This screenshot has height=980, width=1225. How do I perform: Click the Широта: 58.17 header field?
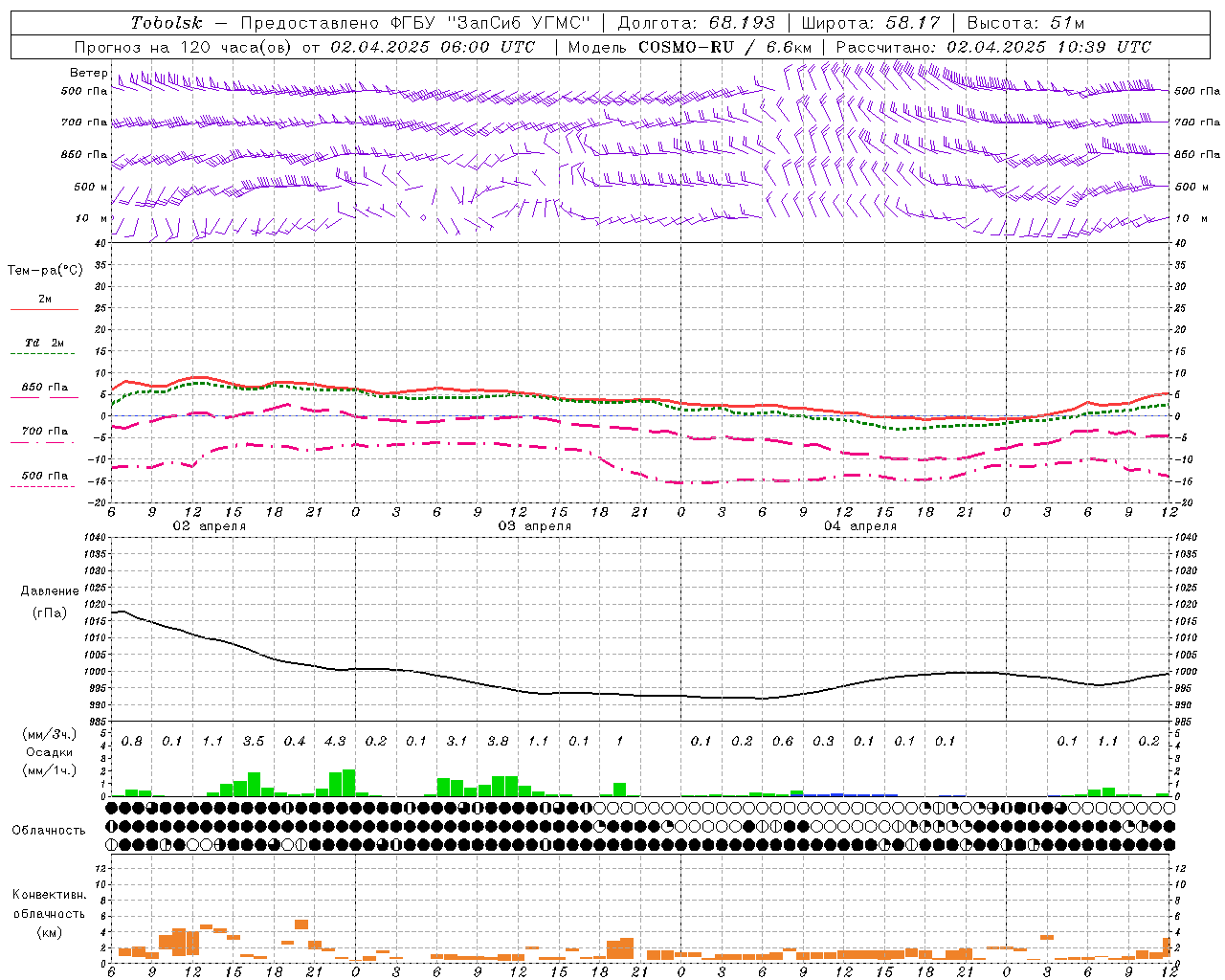click(x=871, y=23)
